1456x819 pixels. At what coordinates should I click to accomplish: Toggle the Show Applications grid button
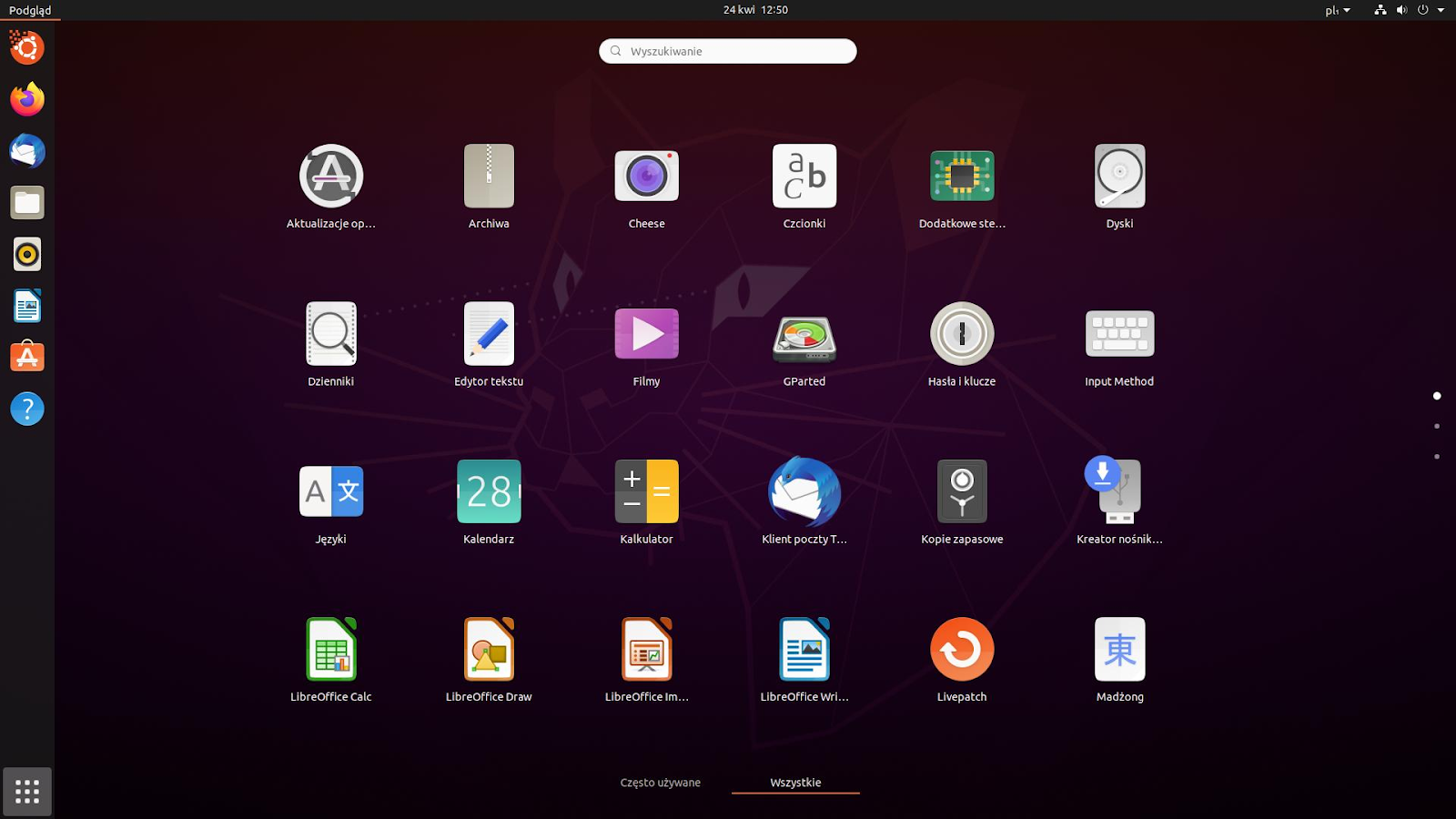pyautogui.click(x=27, y=792)
